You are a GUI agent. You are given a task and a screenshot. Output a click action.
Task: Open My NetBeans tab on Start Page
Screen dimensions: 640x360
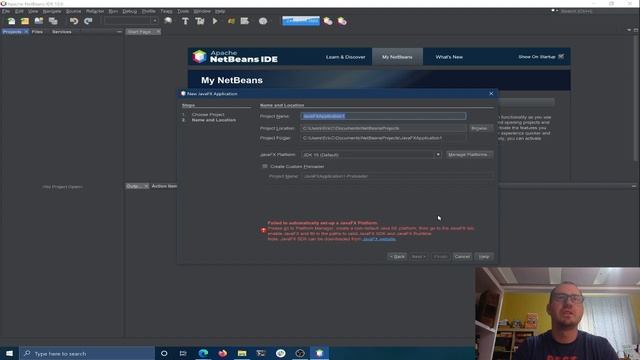pyautogui.click(x=397, y=57)
